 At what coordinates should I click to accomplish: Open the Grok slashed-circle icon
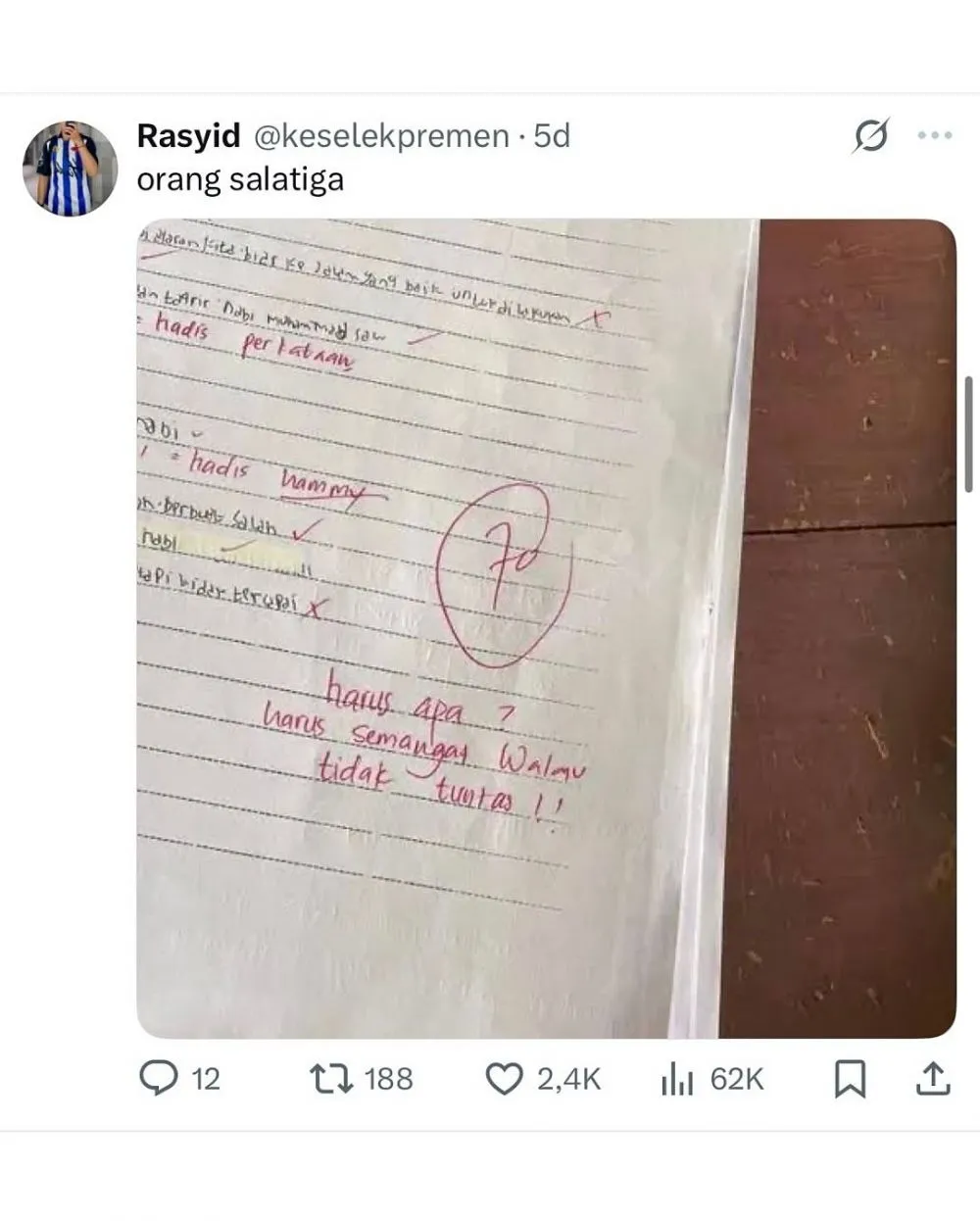[x=870, y=136]
